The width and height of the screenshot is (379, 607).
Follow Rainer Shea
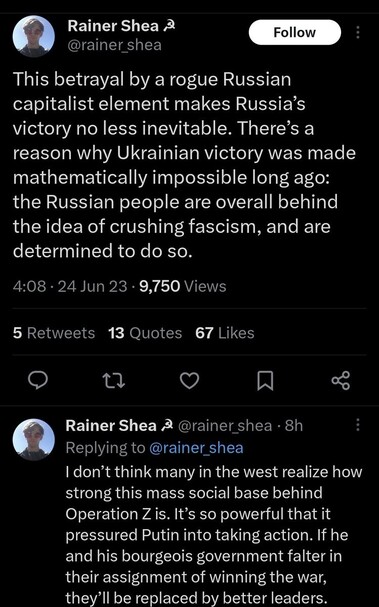pos(295,32)
